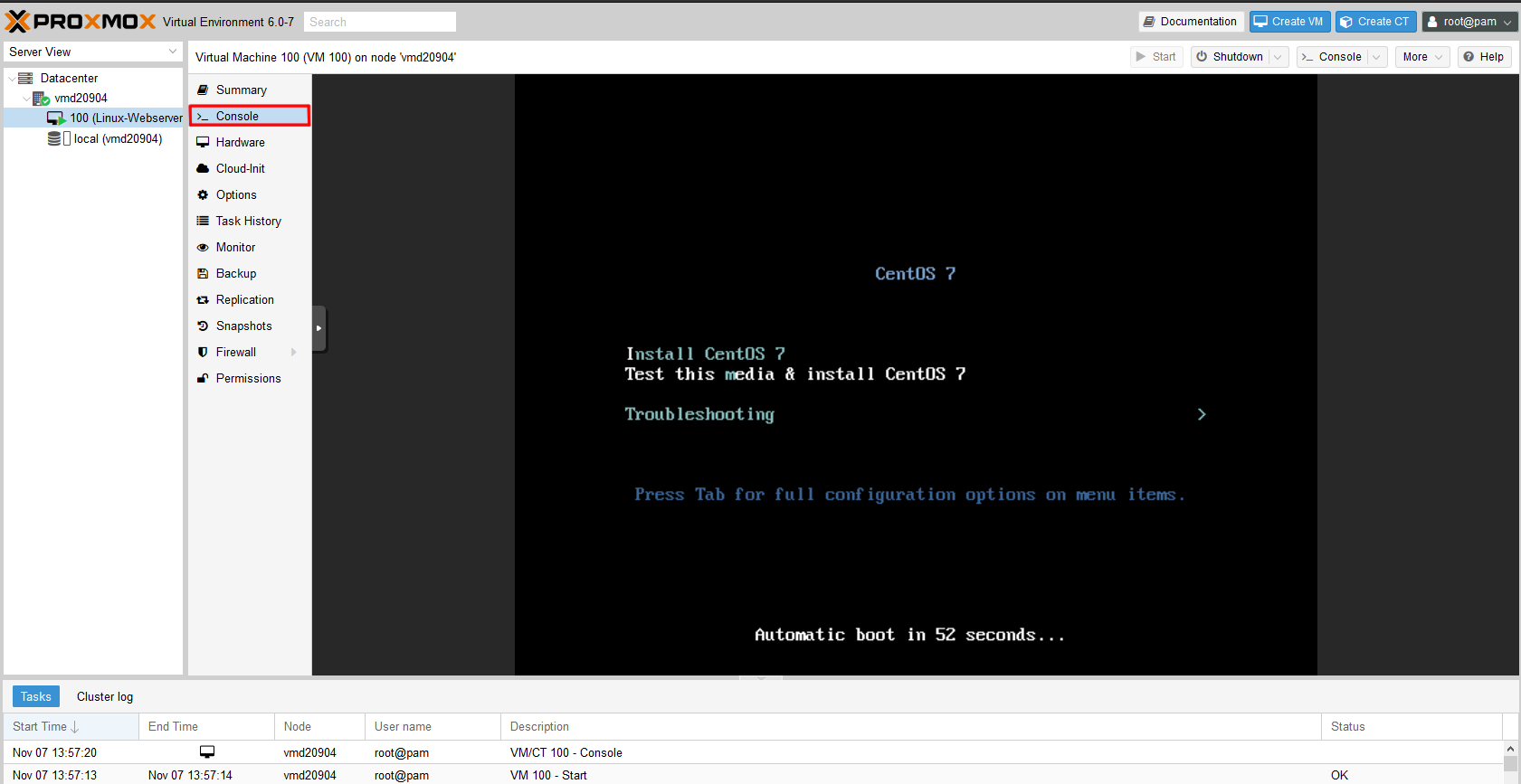The width and height of the screenshot is (1521, 784).
Task: Open the More dropdown menu
Action: point(1422,56)
